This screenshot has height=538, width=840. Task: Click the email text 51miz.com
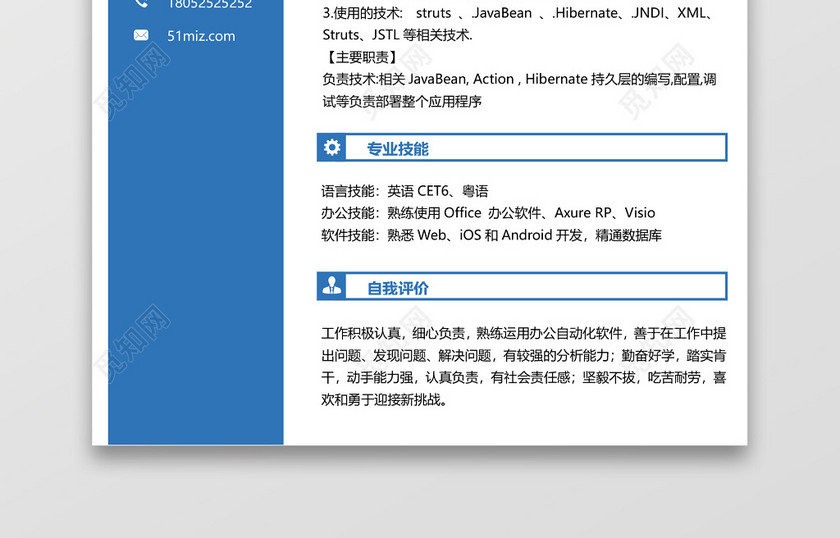(201, 36)
